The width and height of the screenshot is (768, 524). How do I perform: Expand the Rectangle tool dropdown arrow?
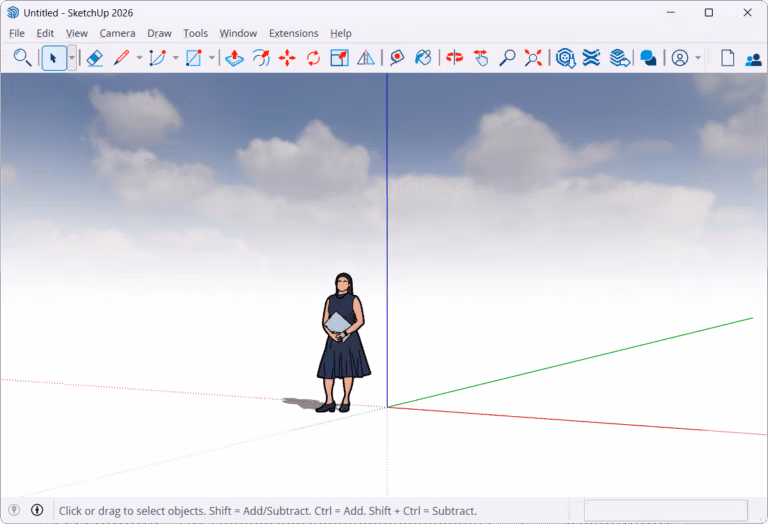pos(212,58)
